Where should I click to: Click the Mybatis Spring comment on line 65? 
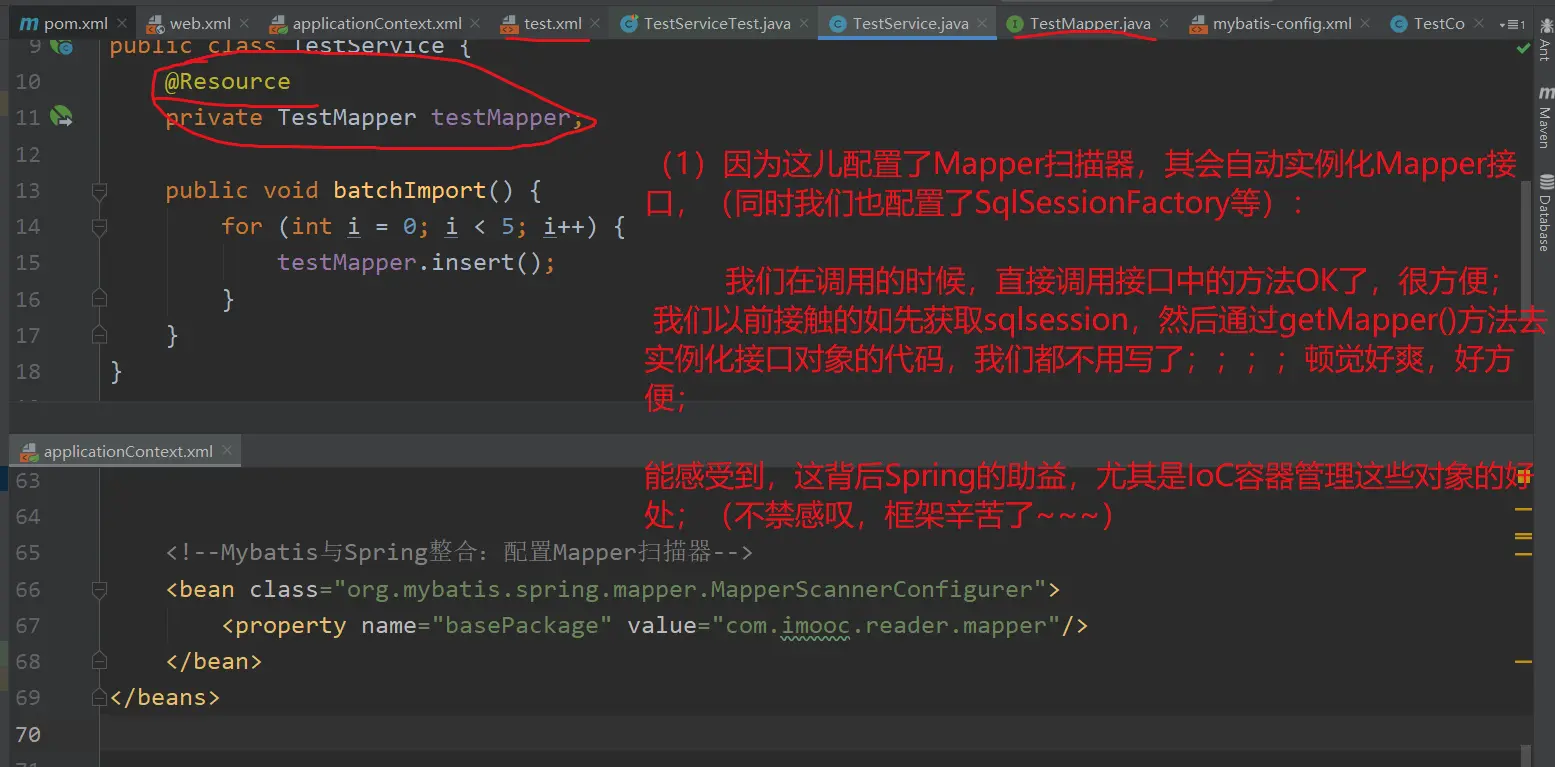click(x=459, y=552)
